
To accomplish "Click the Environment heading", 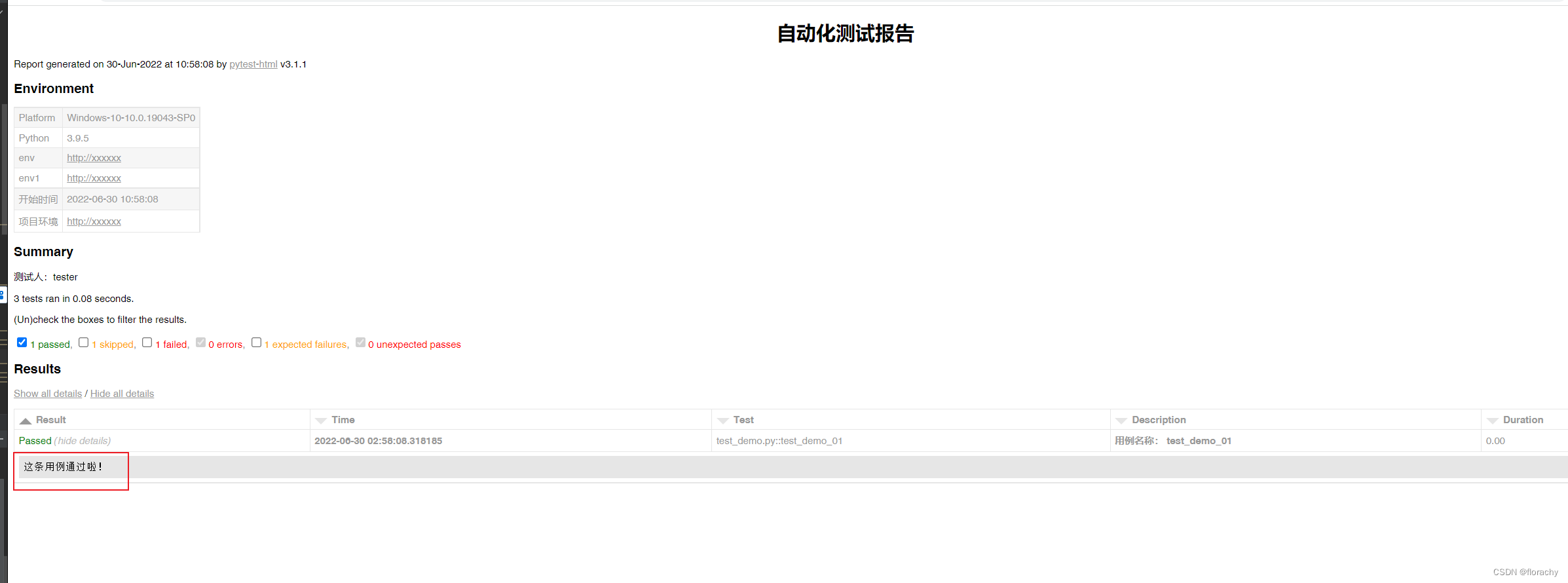I will [54, 88].
